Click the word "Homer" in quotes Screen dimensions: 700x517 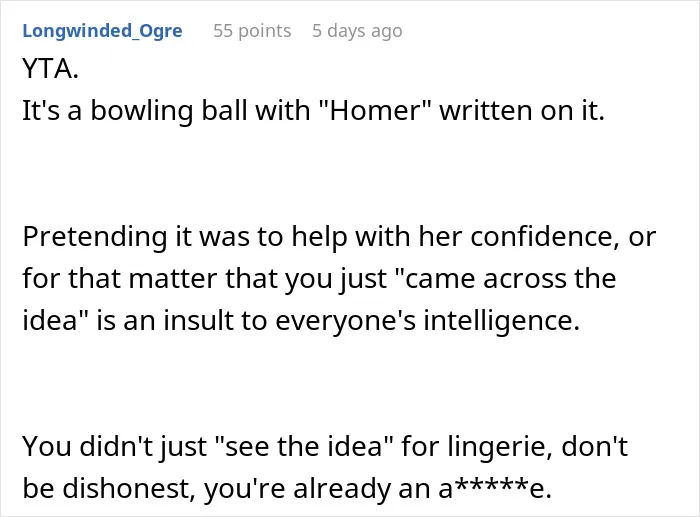point(373,110)
